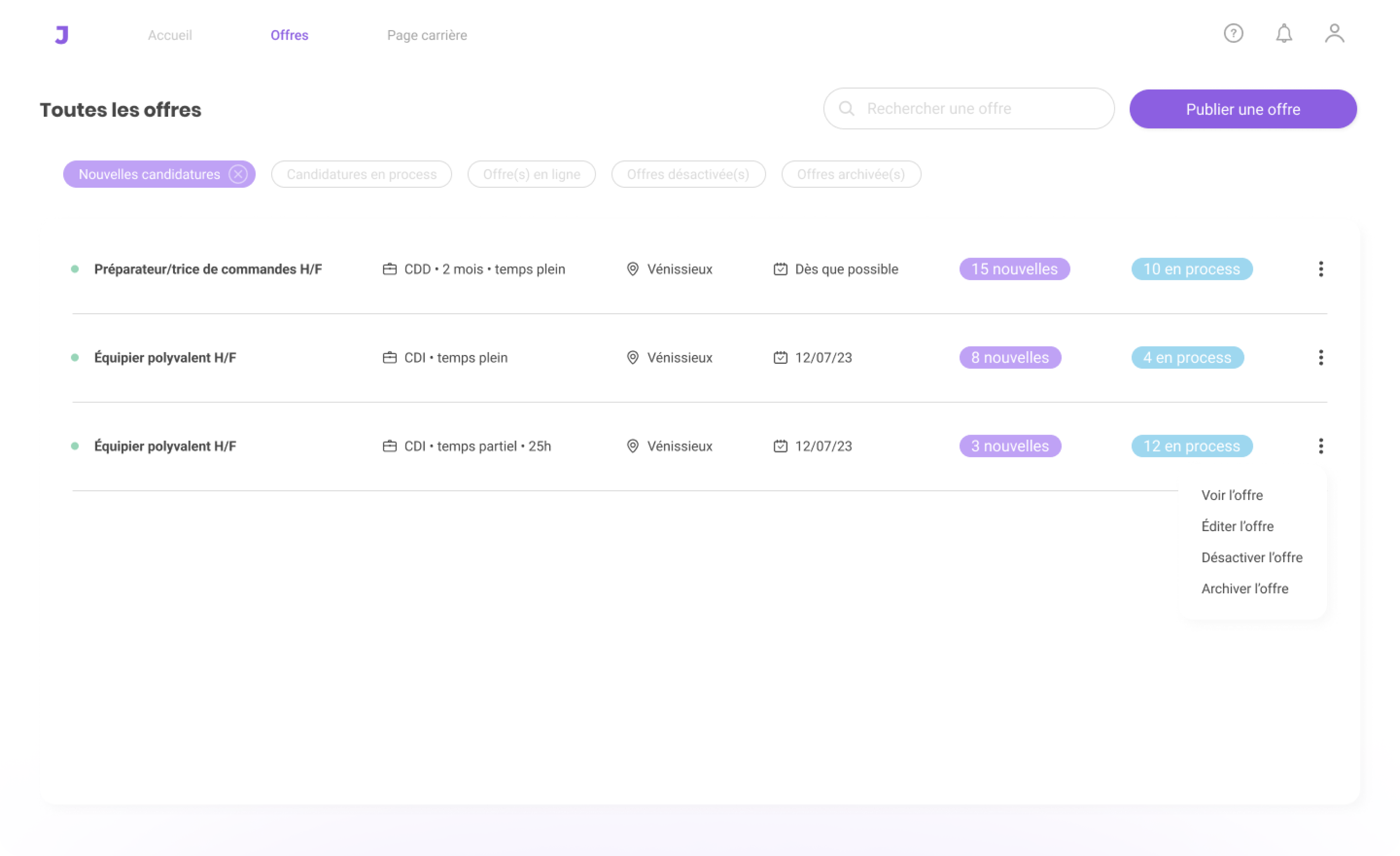Click the search magnifier icon

point(846,108)
